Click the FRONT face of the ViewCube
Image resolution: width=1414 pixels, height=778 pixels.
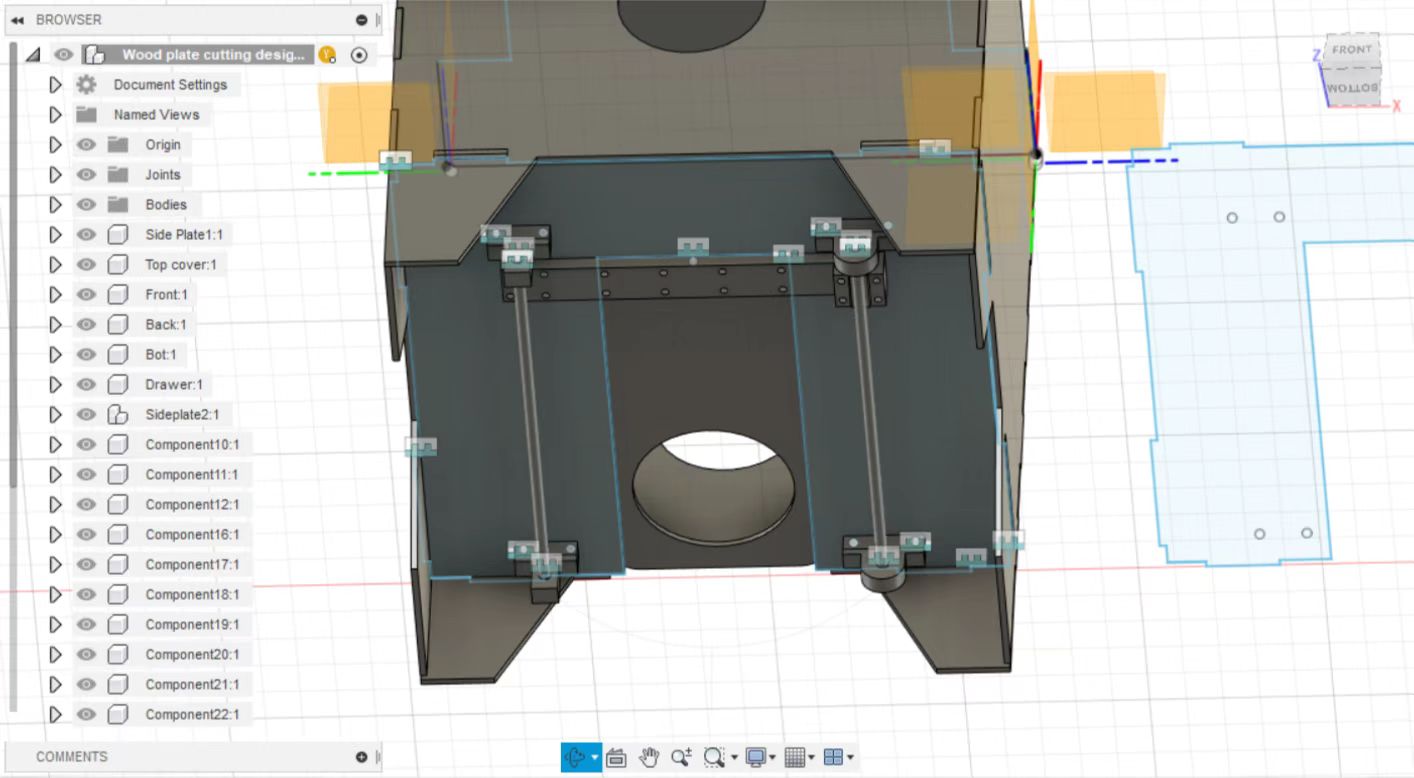pyautogui.click(x=1351, y=50)
